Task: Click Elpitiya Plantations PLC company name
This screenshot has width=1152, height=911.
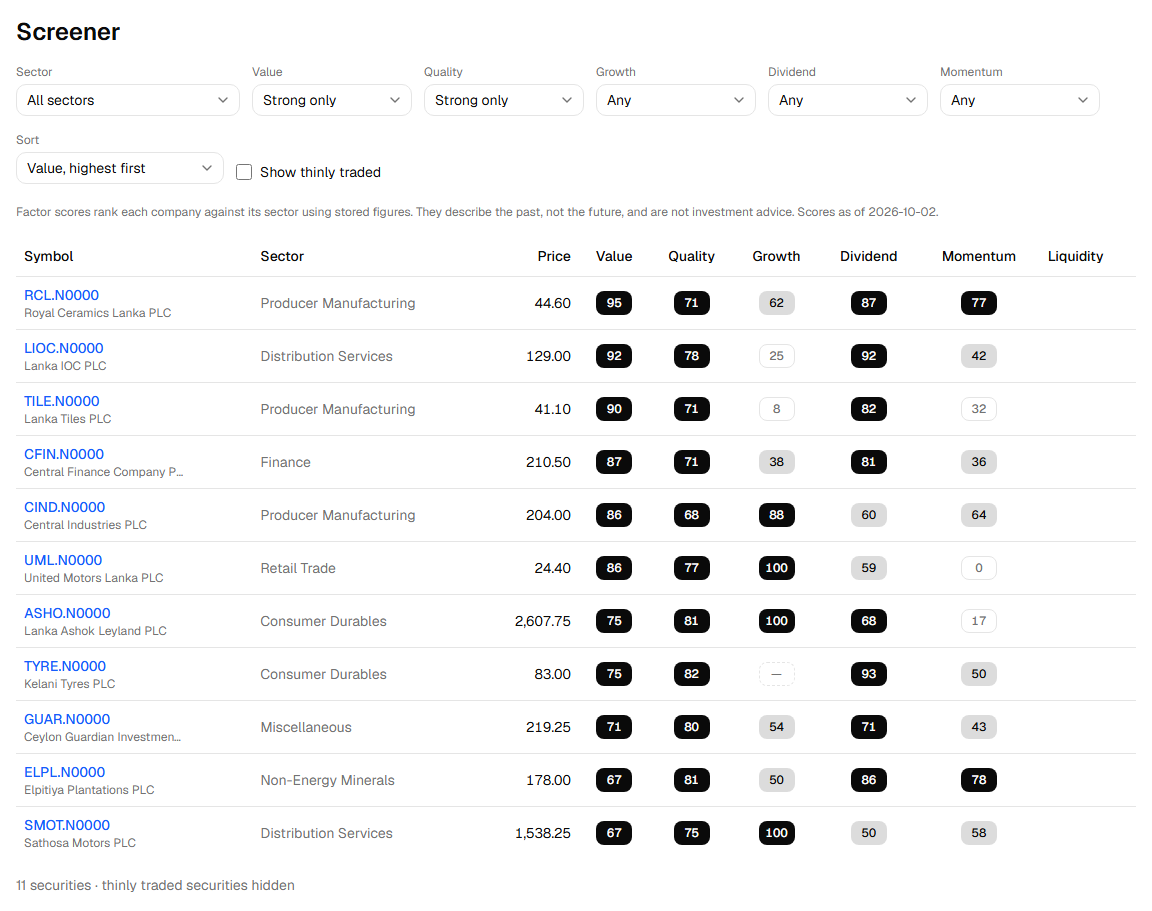Action: click(89, 789)
